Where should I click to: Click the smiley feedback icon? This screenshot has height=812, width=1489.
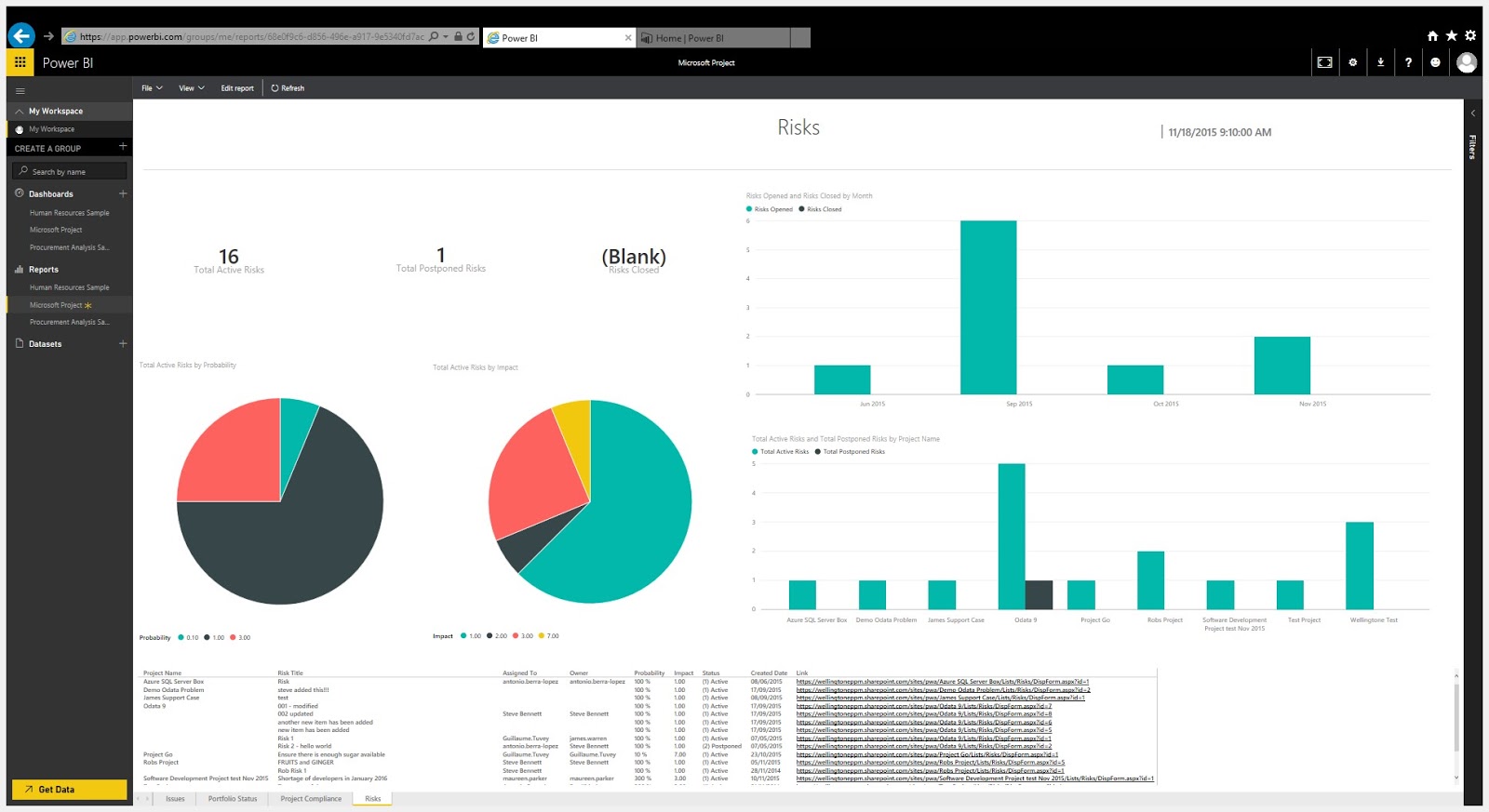click(1435, 62)
